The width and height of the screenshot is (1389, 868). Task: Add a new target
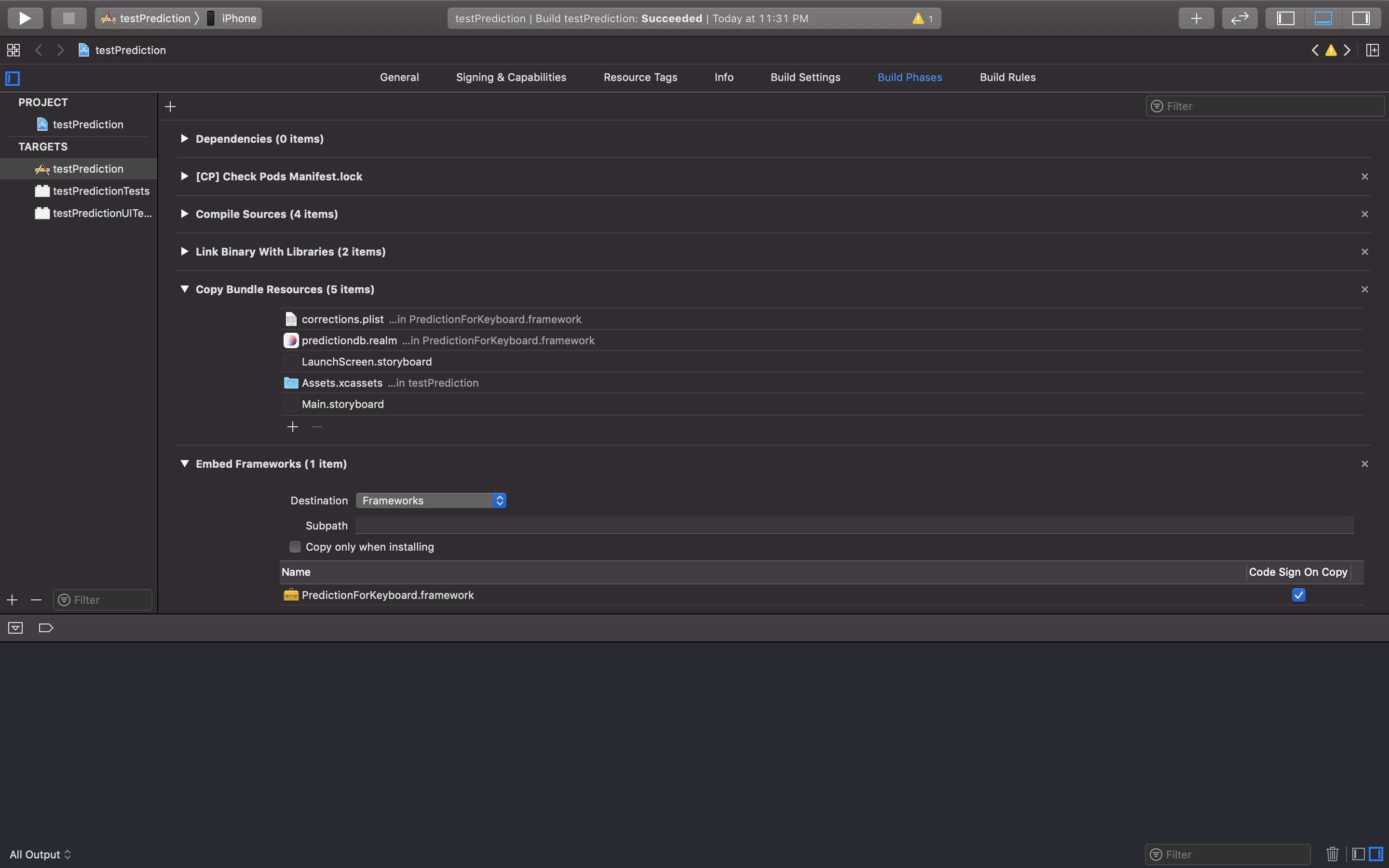(x=12, y=600)
